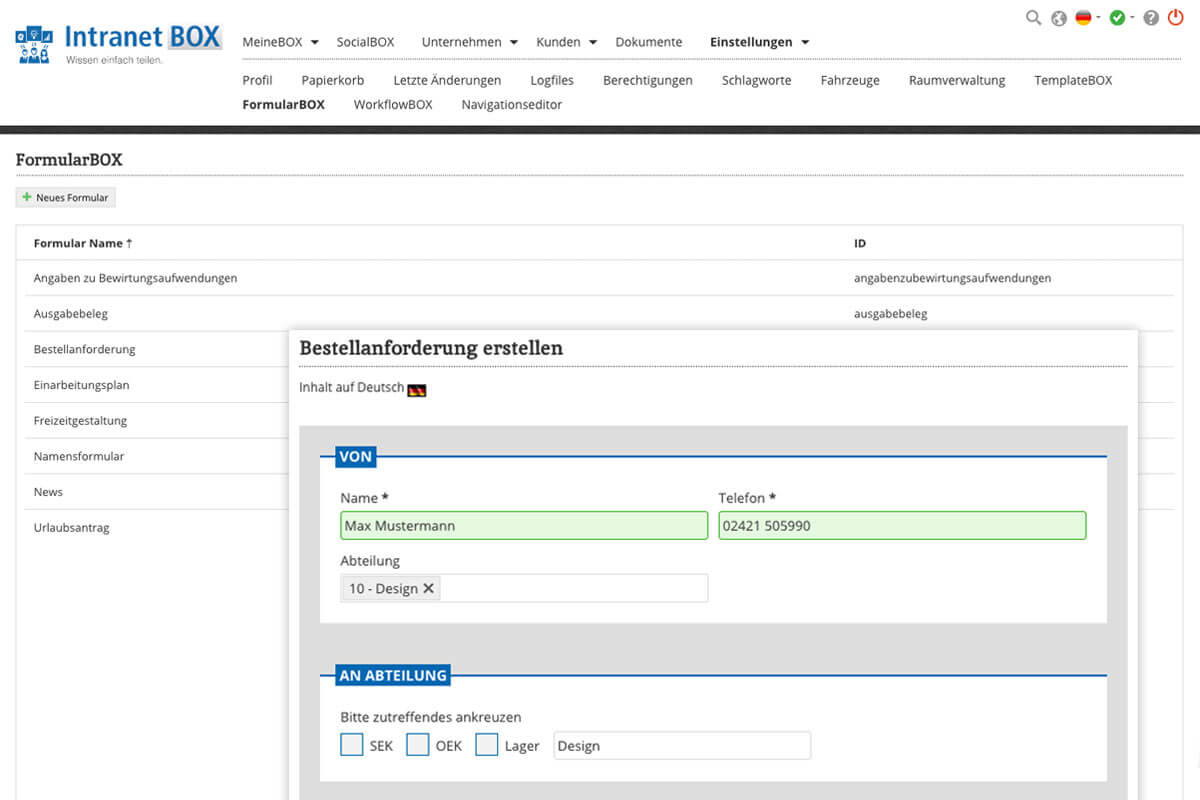Click the globe icon in header
The width and height of the screenshot is (1200, 800).
pyautogui.click(x=1059, y=18)
